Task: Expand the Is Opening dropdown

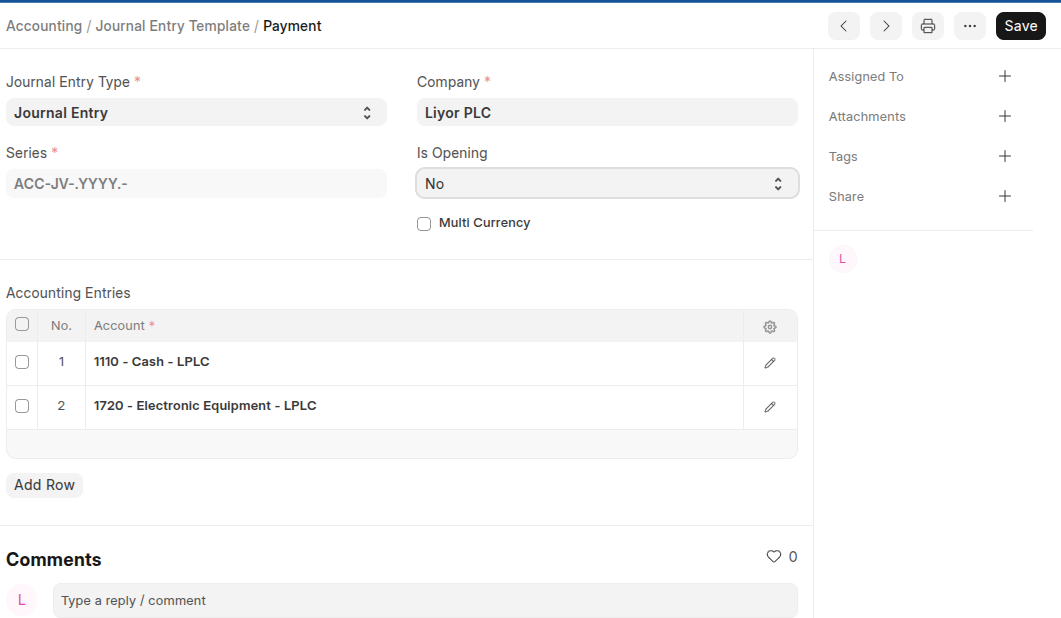Action: click(607, 184)
